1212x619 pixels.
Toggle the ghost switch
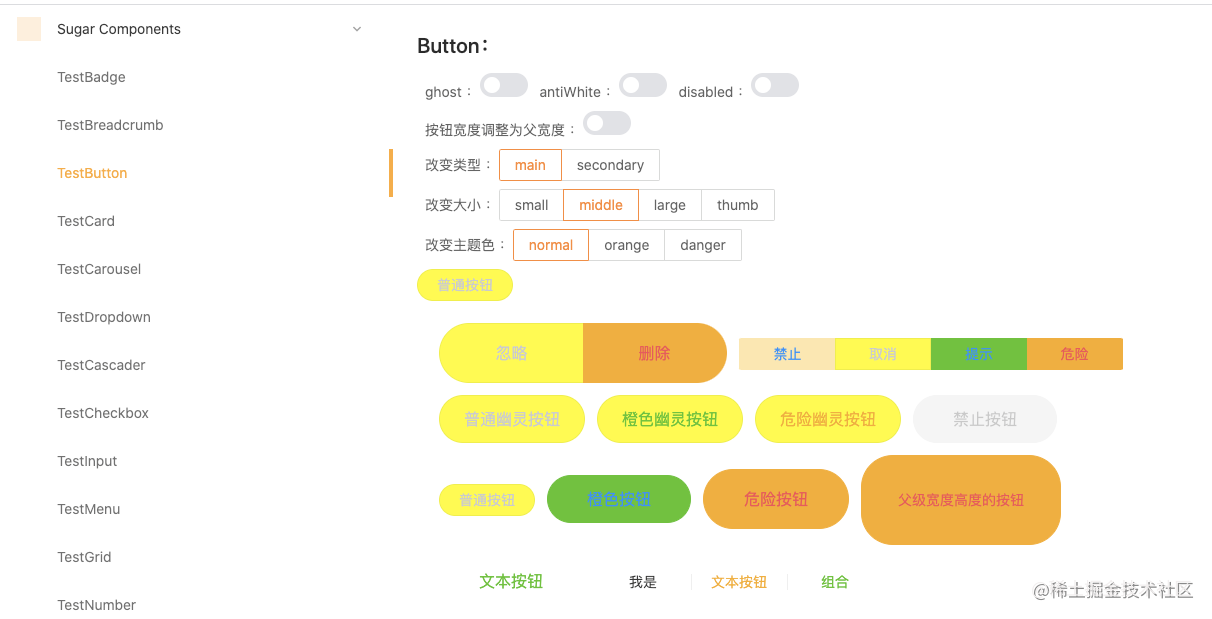click(x=504, y=85)
